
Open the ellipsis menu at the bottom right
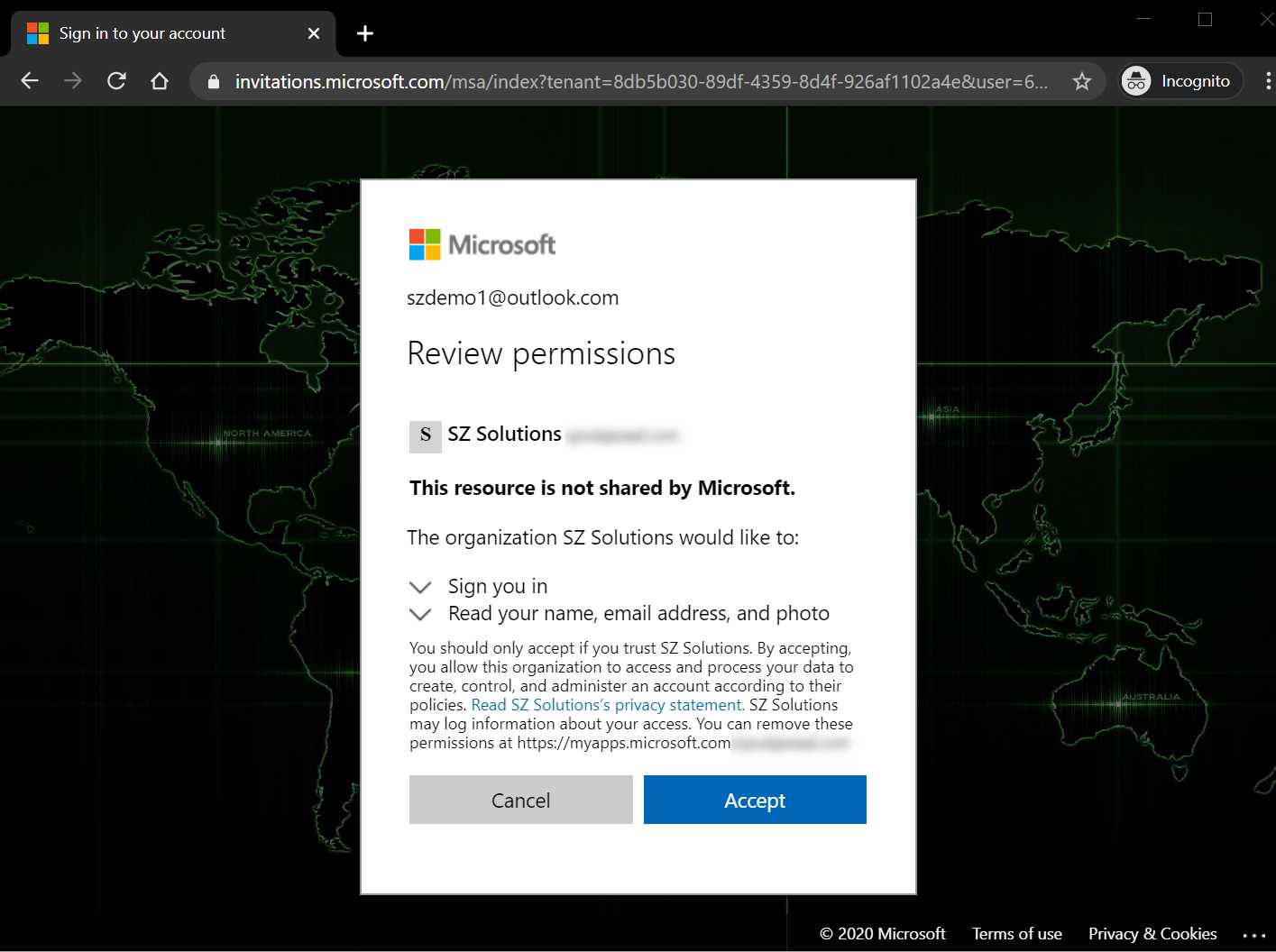pyautogui.click(x=1255, y=936)
